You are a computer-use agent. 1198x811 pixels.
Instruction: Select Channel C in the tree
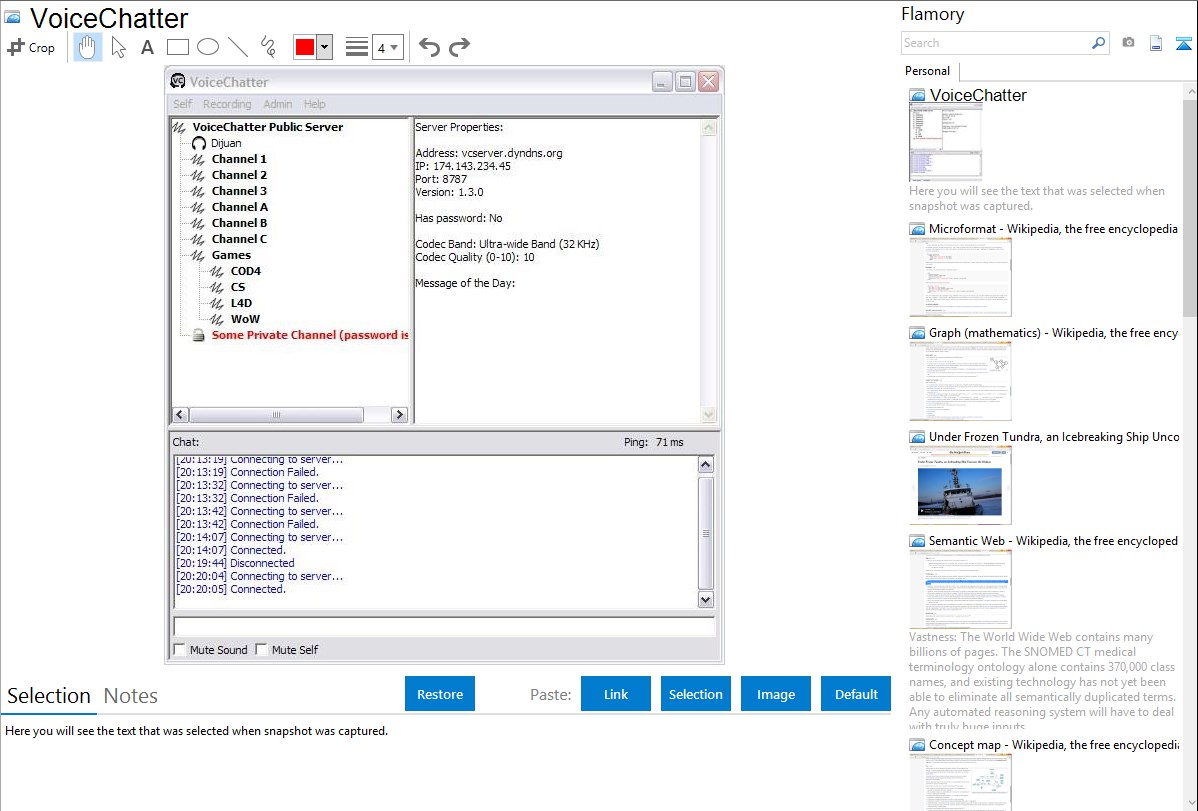[239, 239]
